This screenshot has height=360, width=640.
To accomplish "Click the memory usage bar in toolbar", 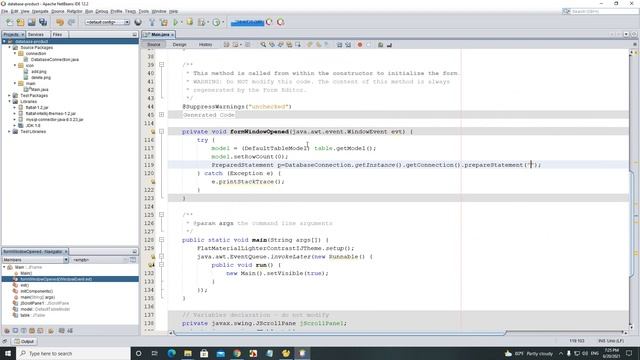I will coord(247,22).
